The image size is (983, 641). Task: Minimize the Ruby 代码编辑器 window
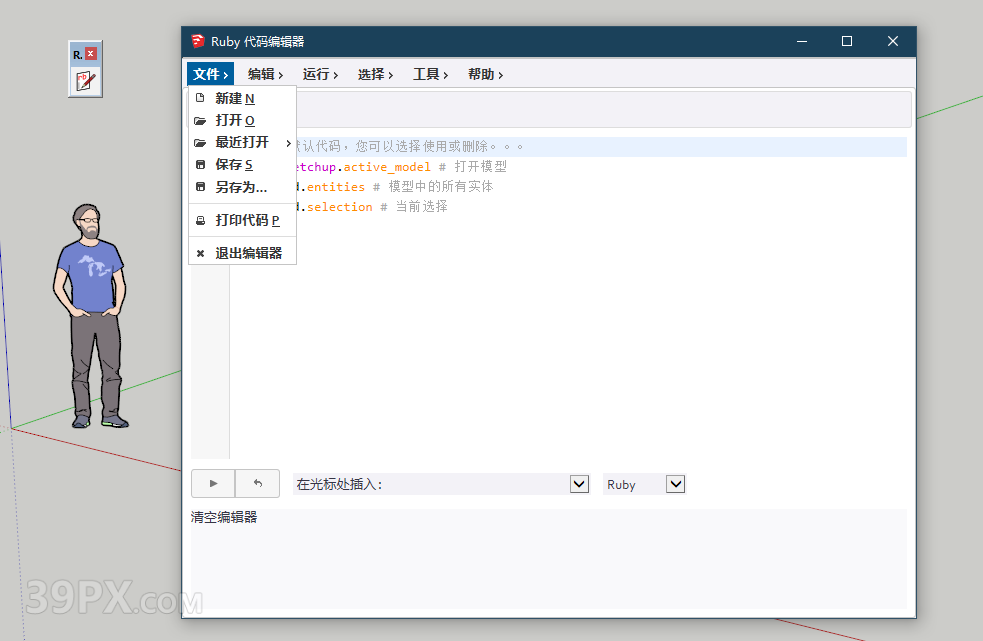tap(802, 41)
